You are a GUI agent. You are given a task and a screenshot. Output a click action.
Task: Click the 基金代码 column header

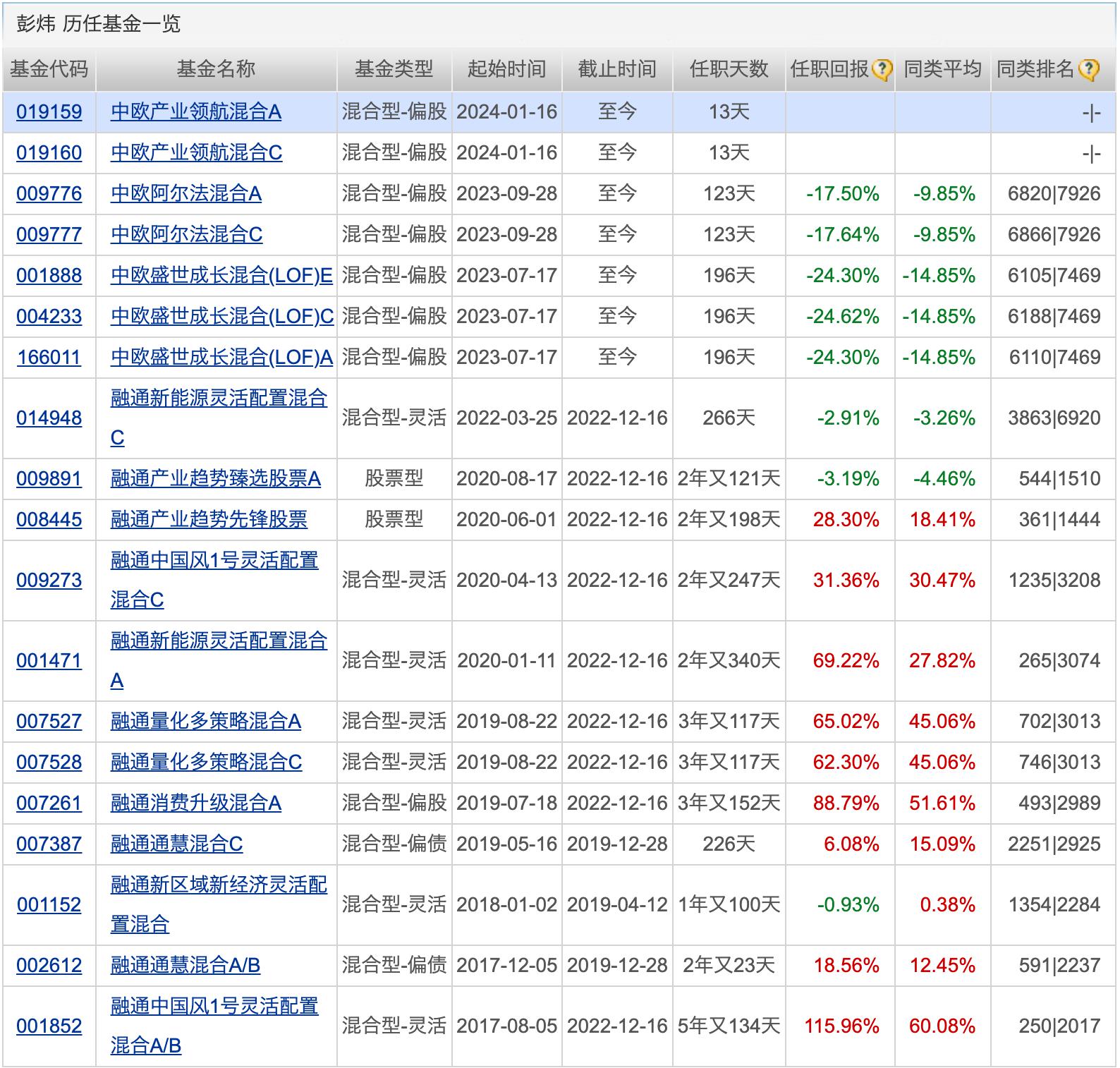49,69
